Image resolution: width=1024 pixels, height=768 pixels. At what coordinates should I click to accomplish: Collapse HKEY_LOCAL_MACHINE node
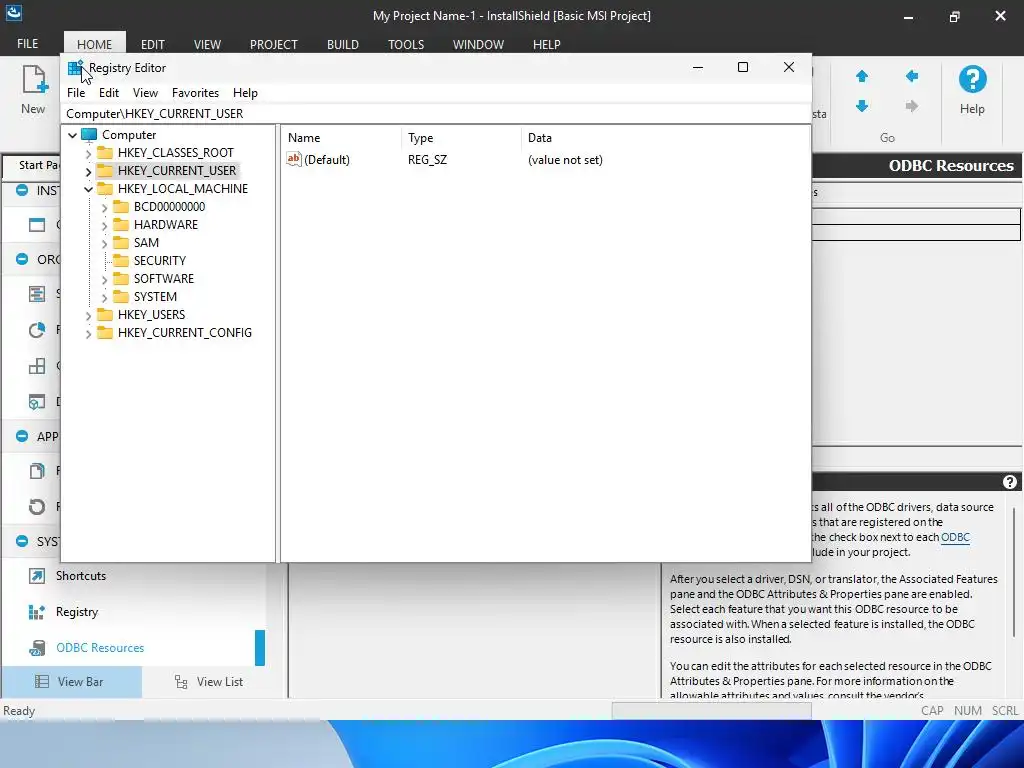(88, 189)
